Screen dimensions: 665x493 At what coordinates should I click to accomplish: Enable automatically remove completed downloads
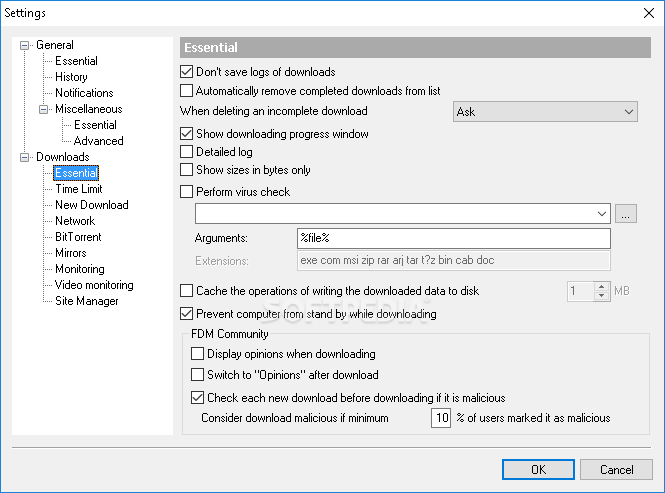click(x=186, y=91)
